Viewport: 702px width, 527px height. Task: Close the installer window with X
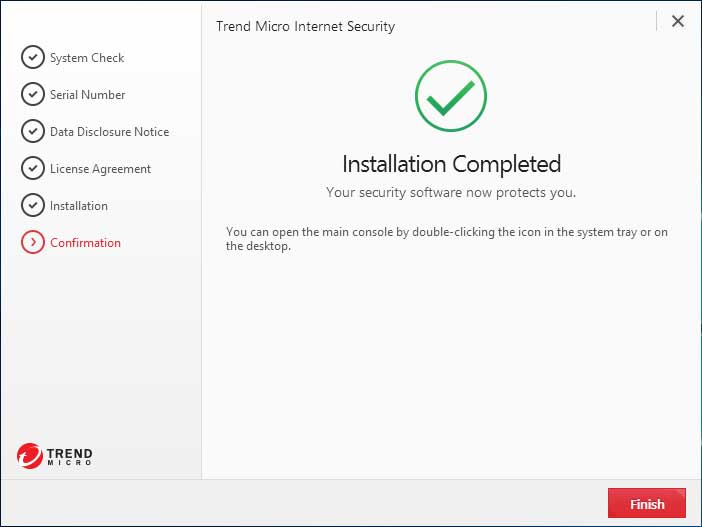(x=677, y=21)
